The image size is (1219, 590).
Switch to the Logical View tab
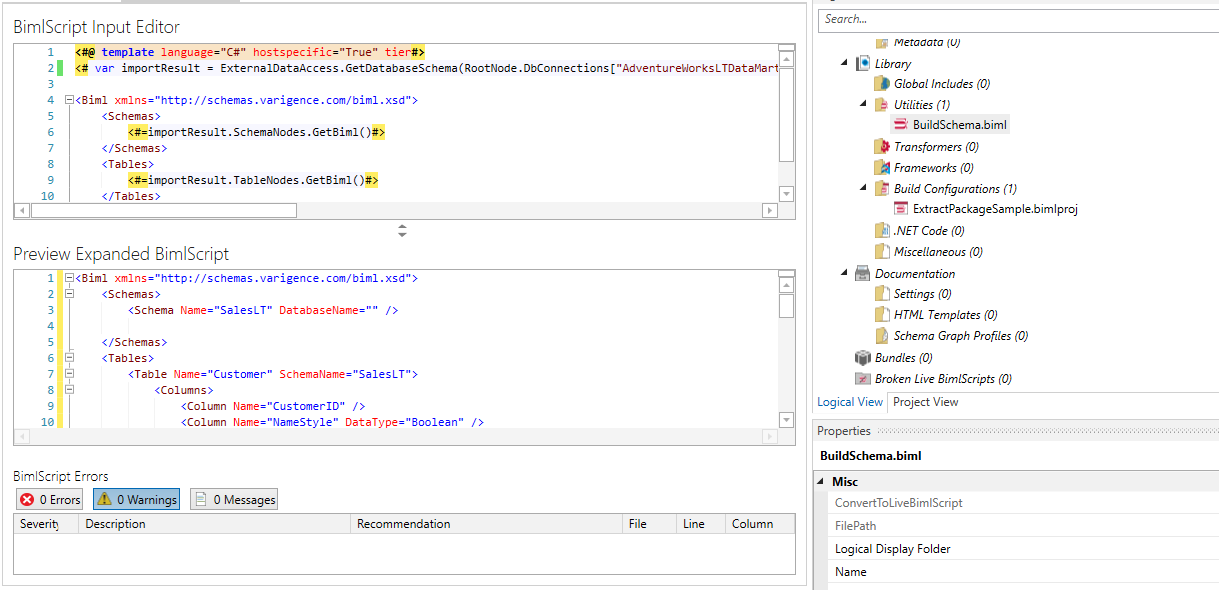850,402
